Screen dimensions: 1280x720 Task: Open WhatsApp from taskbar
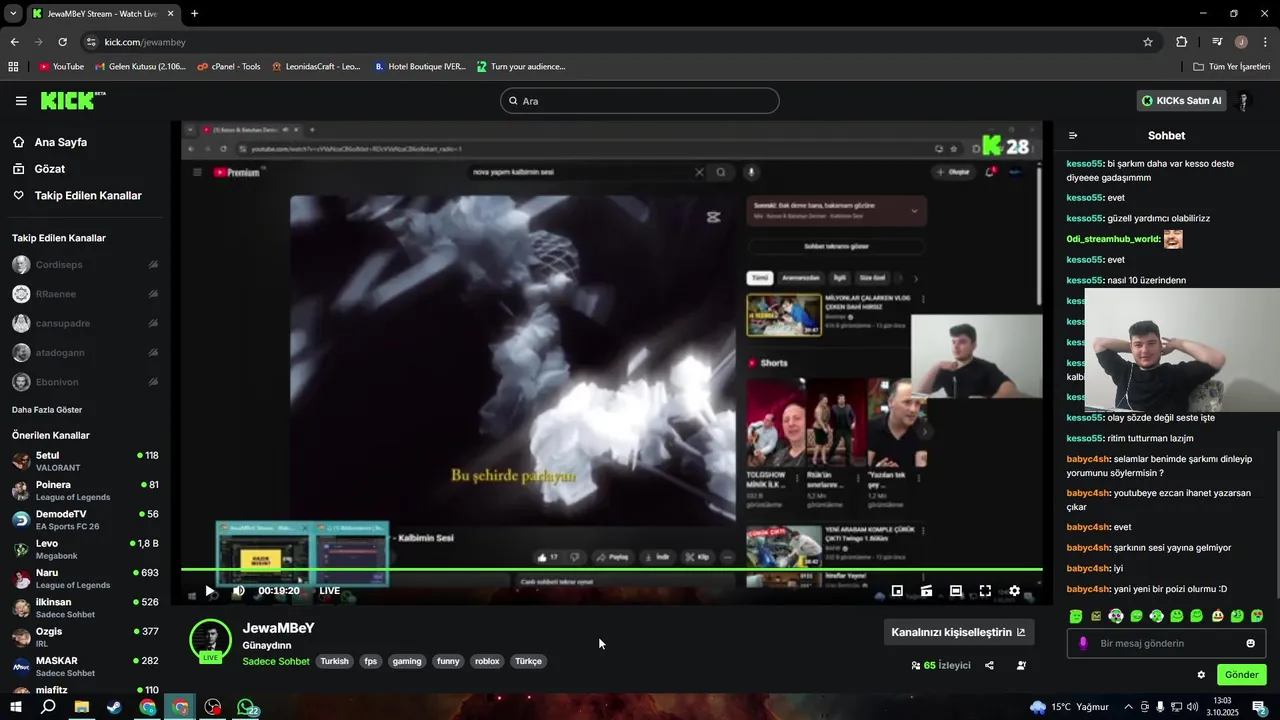pyautogui.click(x=246, y=707)
